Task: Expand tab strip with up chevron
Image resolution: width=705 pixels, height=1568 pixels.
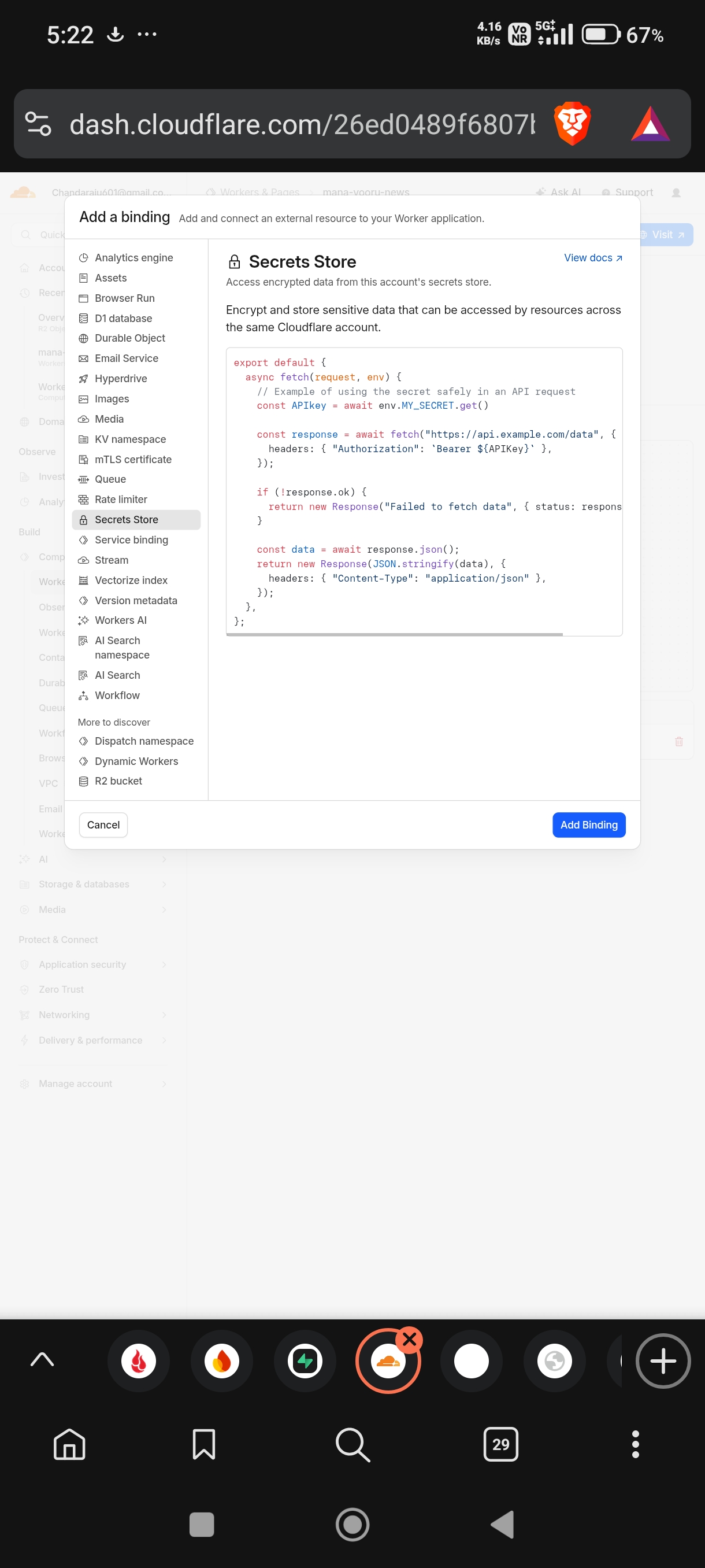Action: click(x=42, y=1360)
